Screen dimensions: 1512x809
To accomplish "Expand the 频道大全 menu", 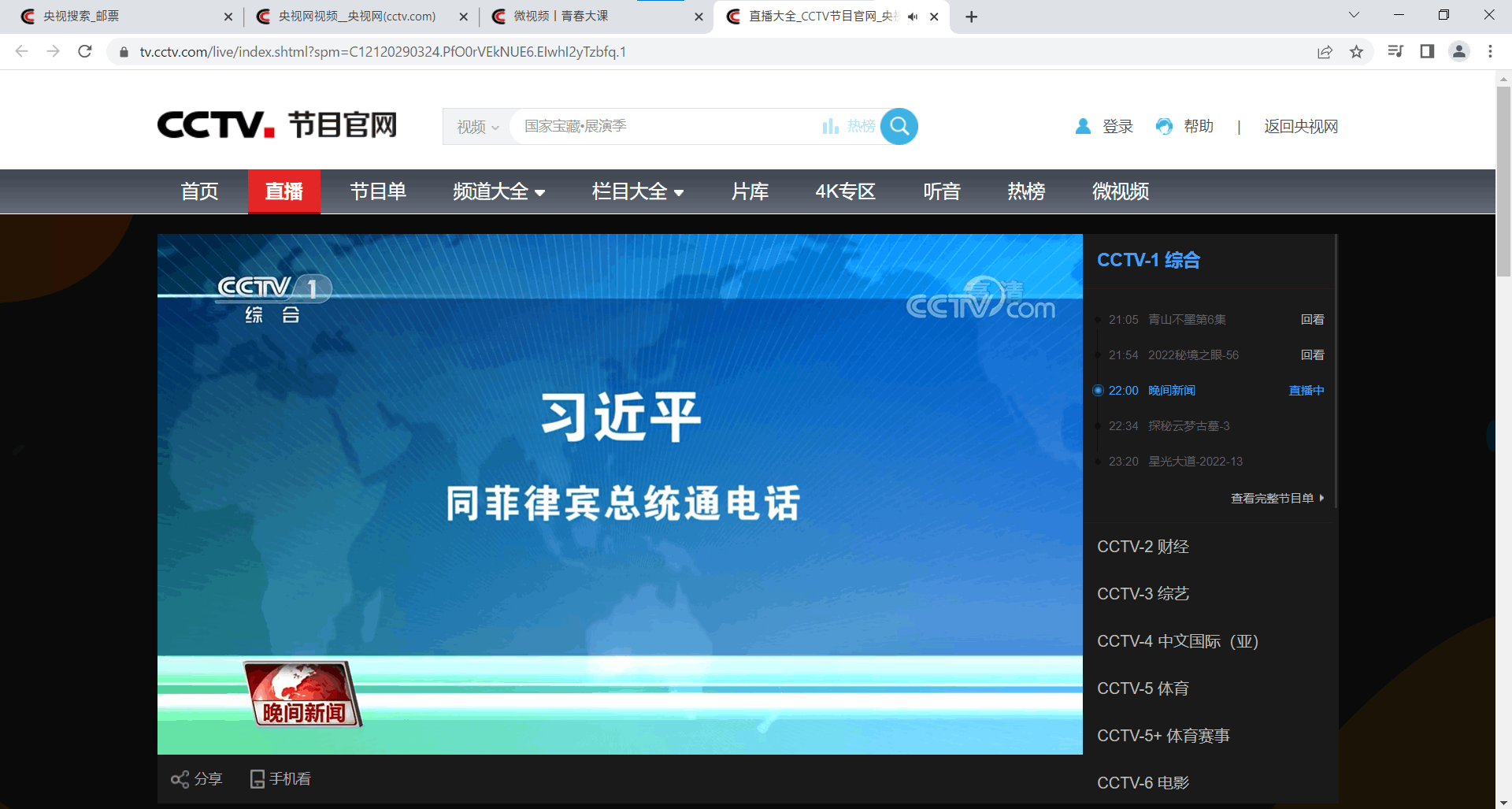I will tap(498, 191).
